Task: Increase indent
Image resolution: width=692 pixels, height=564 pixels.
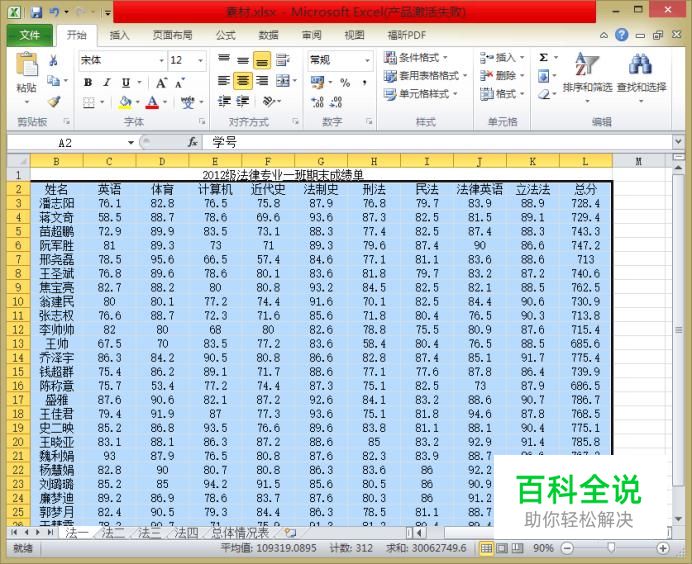Action: (x=243, y=102)
